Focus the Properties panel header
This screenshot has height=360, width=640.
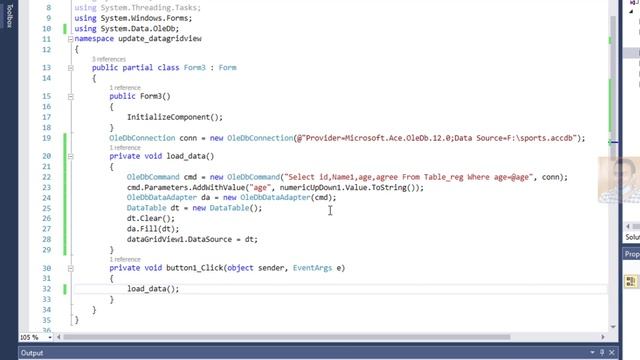[x=631, y=254]
